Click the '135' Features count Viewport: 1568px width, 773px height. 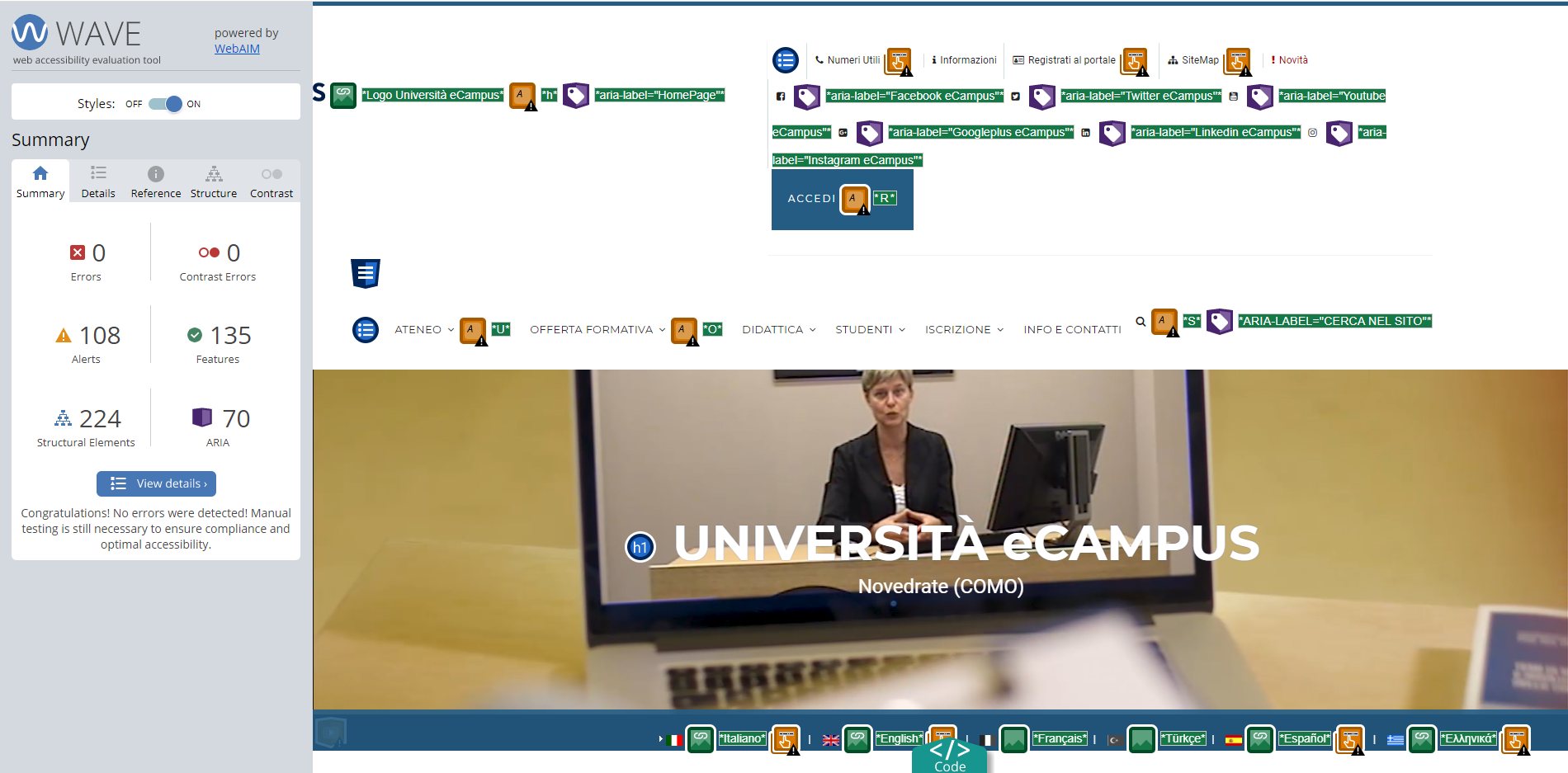(x=230, y=336)
